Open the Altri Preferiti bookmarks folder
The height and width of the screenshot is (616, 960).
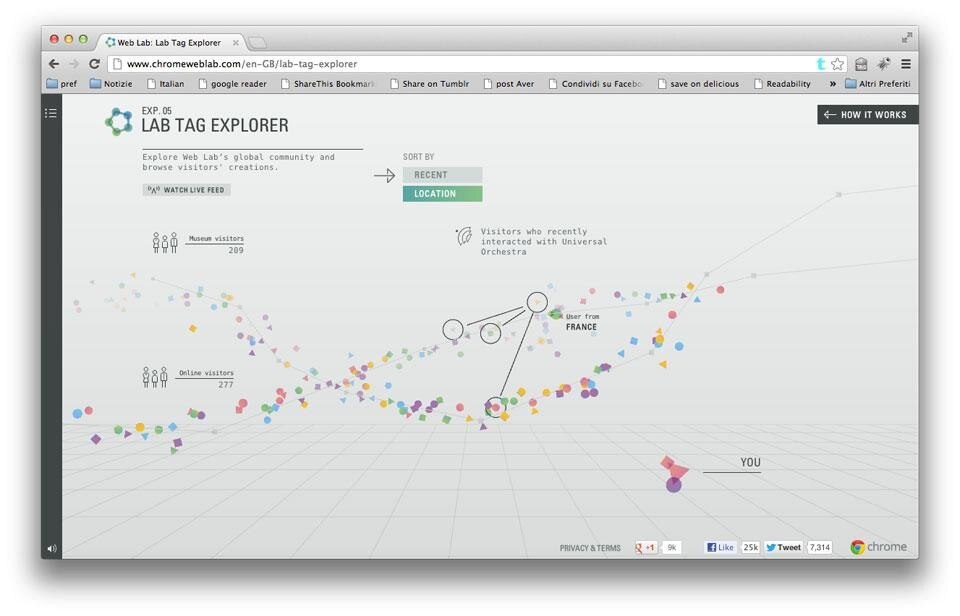point(876,84)
